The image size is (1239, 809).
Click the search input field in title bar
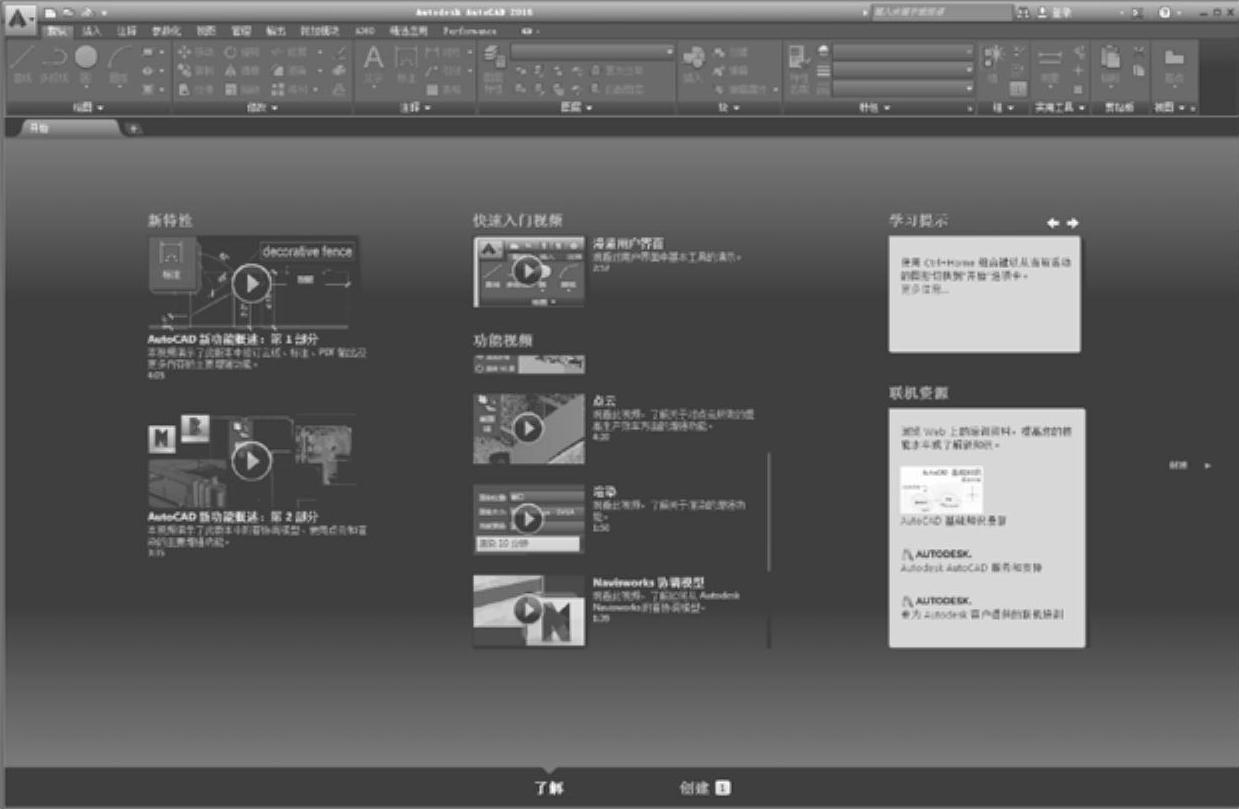pyautogui.click(x=938, y=12)
